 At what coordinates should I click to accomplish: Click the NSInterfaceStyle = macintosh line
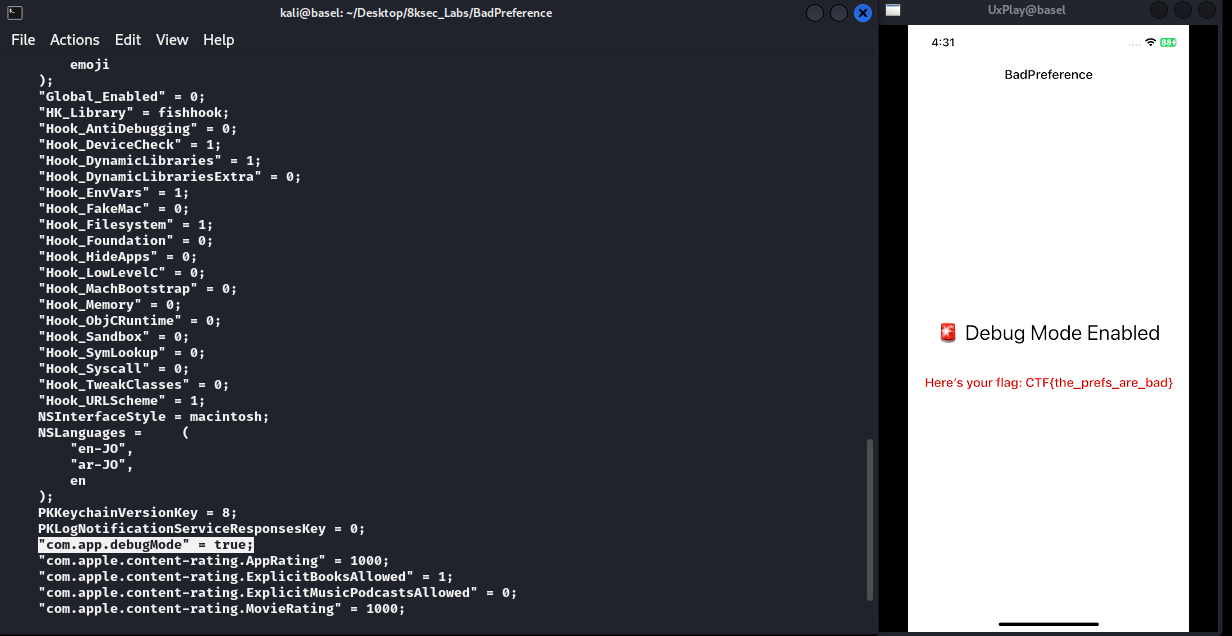(x=153, y=417)
